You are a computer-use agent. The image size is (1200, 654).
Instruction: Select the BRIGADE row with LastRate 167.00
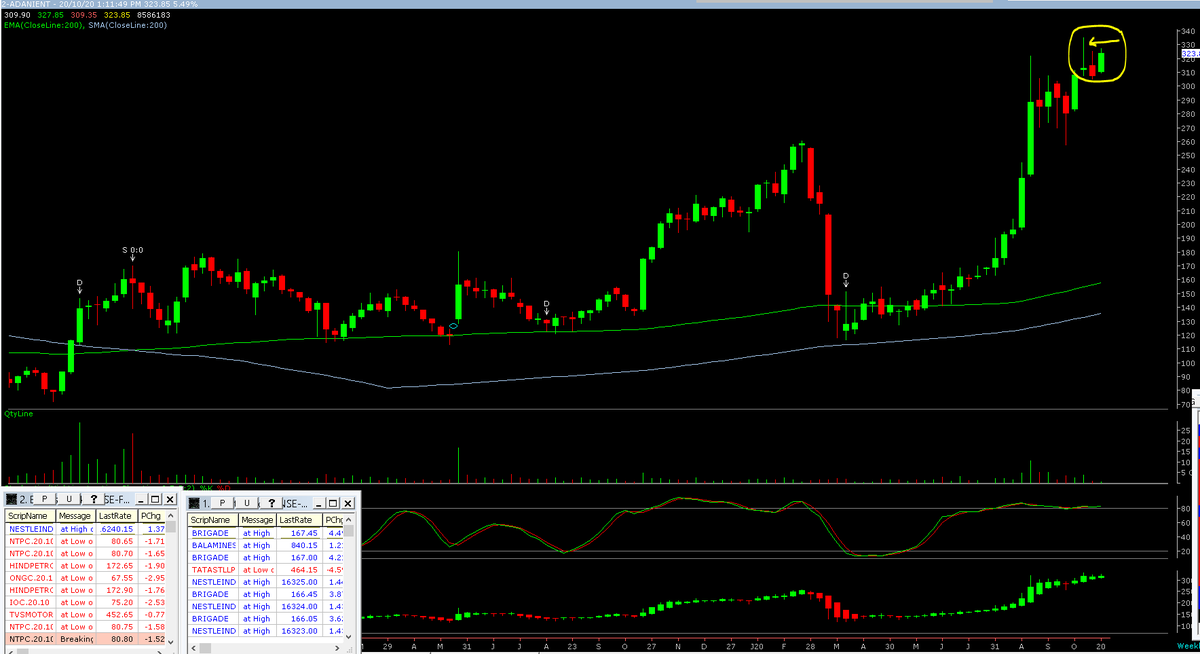[x=265, y=557]
